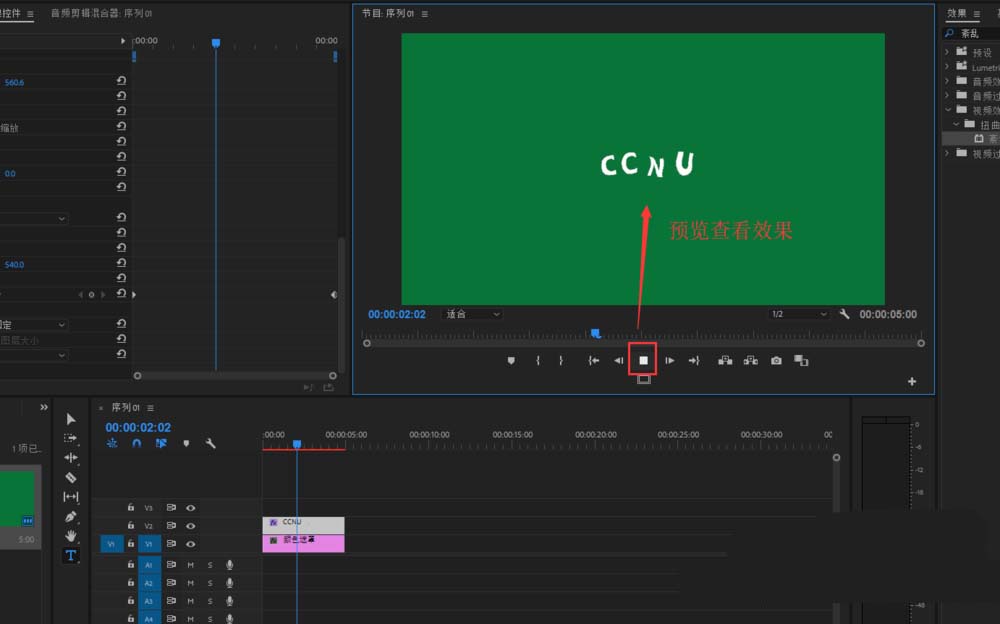Open the 适合 zoom level dropdown
1000x624 pixels.
471,313
